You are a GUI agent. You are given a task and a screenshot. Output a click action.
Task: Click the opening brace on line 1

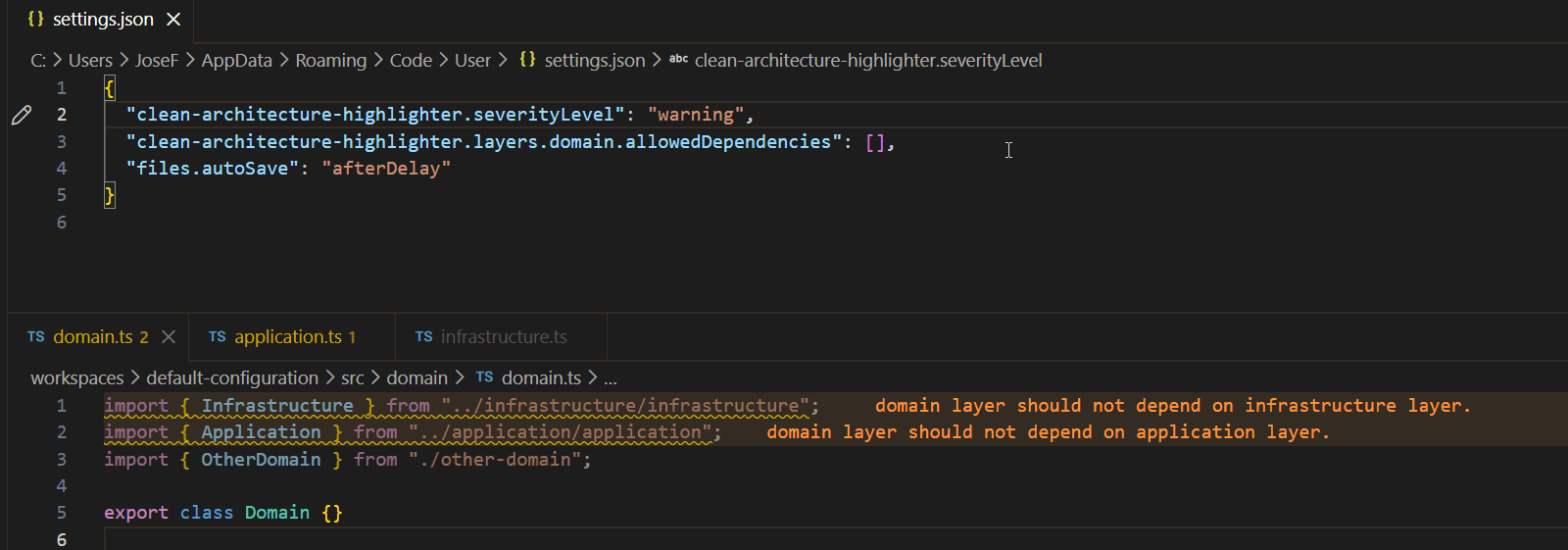click(x=110, y=88)
